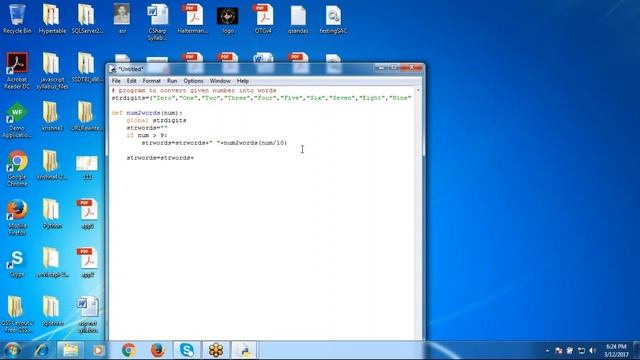
Task: Select the bootstrap-3 folder on desktop
Action: [52, 263]
